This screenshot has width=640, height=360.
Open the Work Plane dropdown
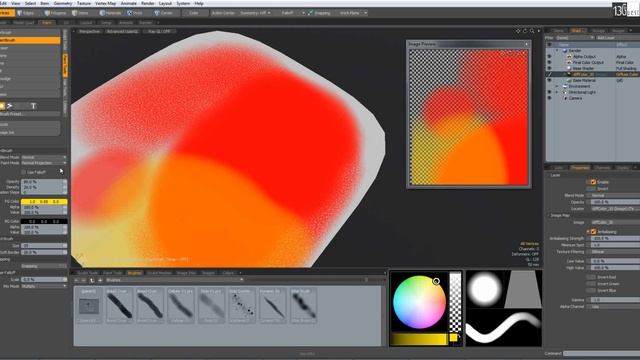click(x=352, y=13)
